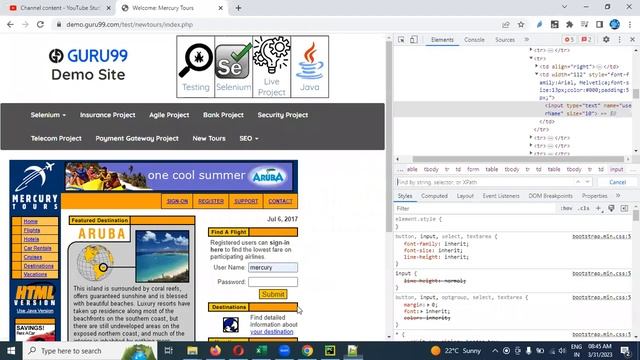The width and height of the screenshot is (640, 360).
Task: Click the input breadcrumb in DOM path
Action: pos(616,169)
